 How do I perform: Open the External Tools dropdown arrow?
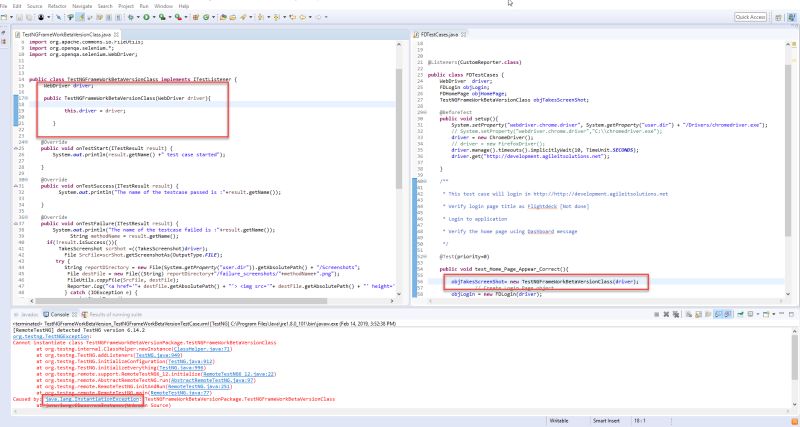coord(186,17)
